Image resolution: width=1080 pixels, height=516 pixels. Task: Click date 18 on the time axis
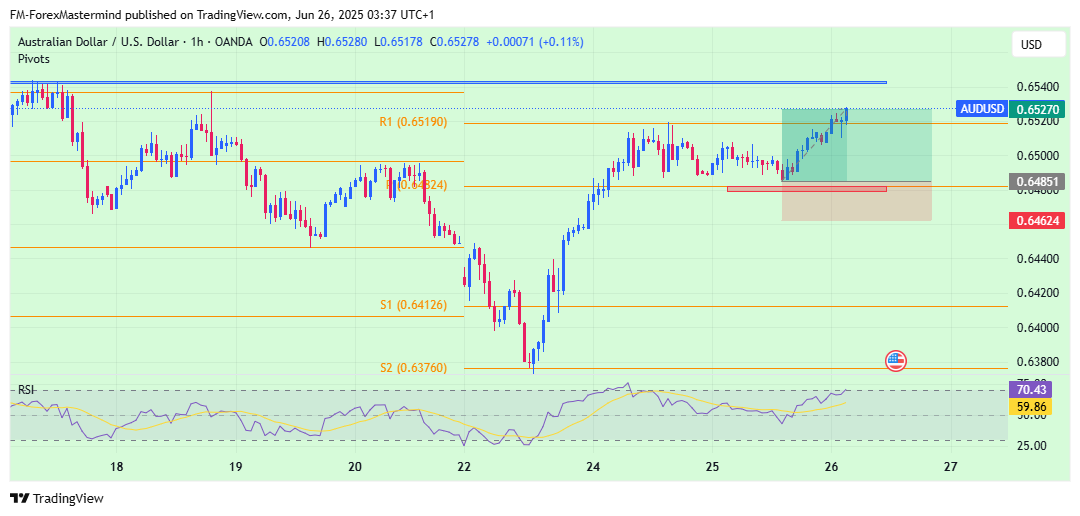tap(116, 466)
